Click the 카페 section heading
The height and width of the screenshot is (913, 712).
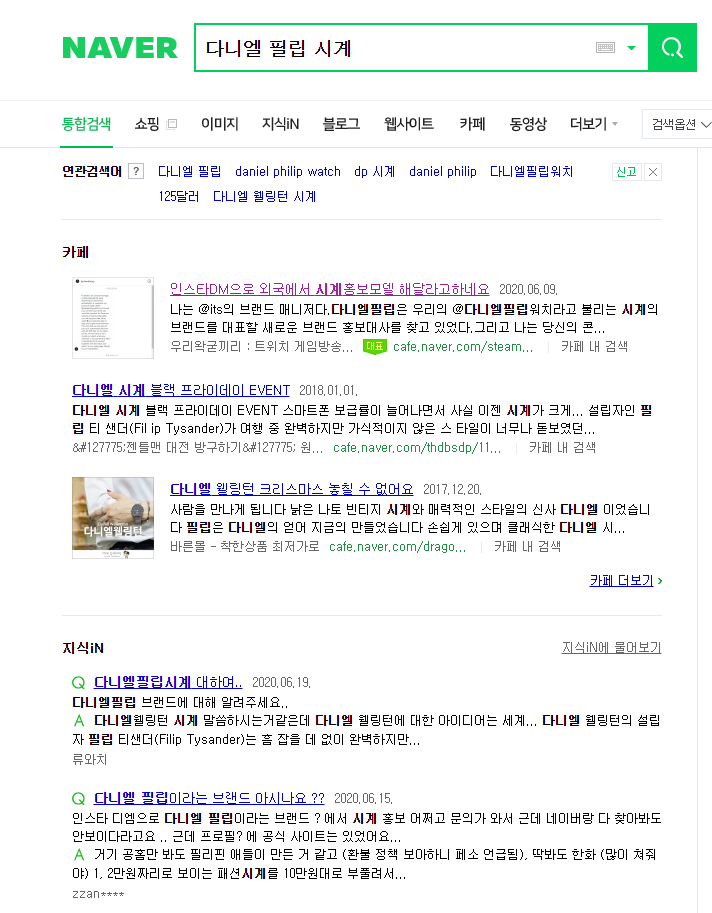click(76, 252)
